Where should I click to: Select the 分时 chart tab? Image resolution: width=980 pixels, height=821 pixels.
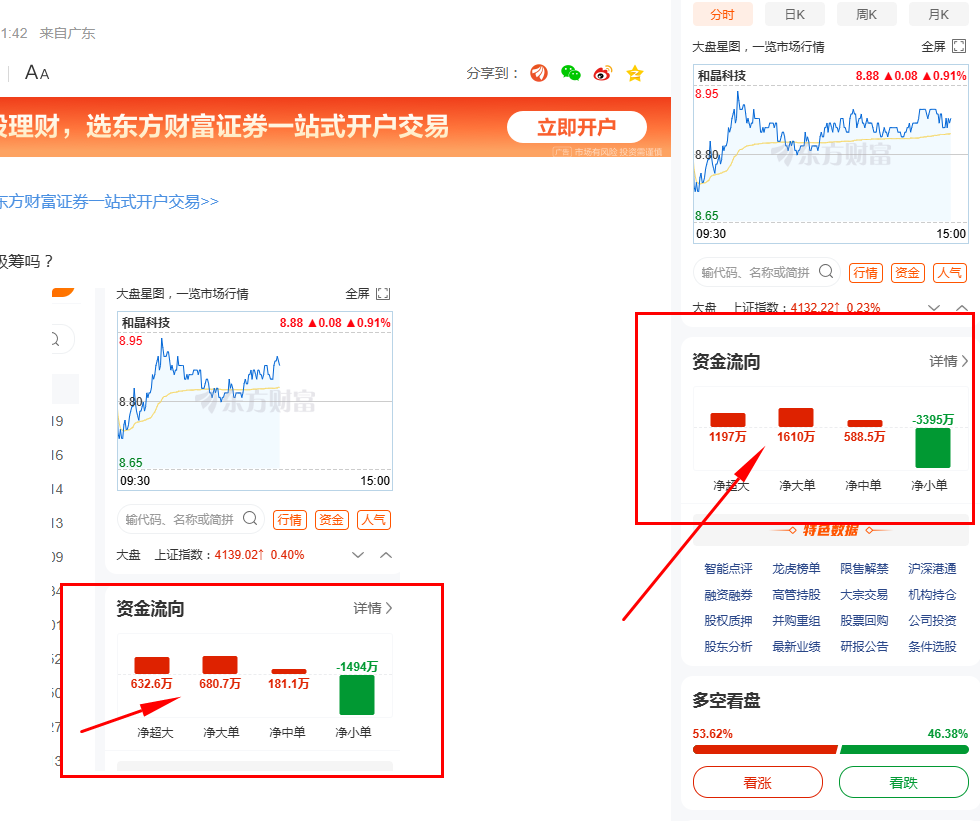click(x=722, y=14)
